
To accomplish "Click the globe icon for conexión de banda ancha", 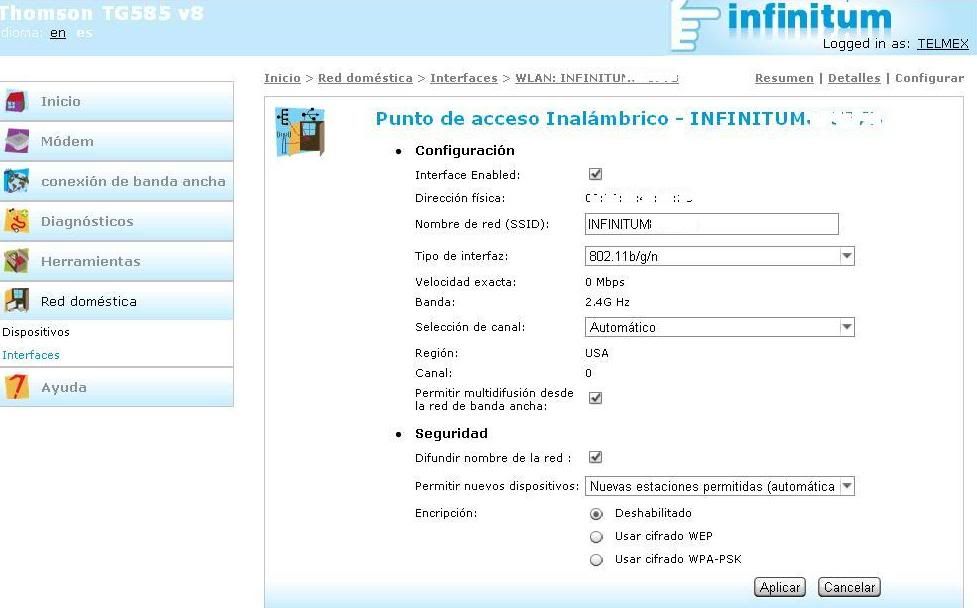I will click(16, 181).
